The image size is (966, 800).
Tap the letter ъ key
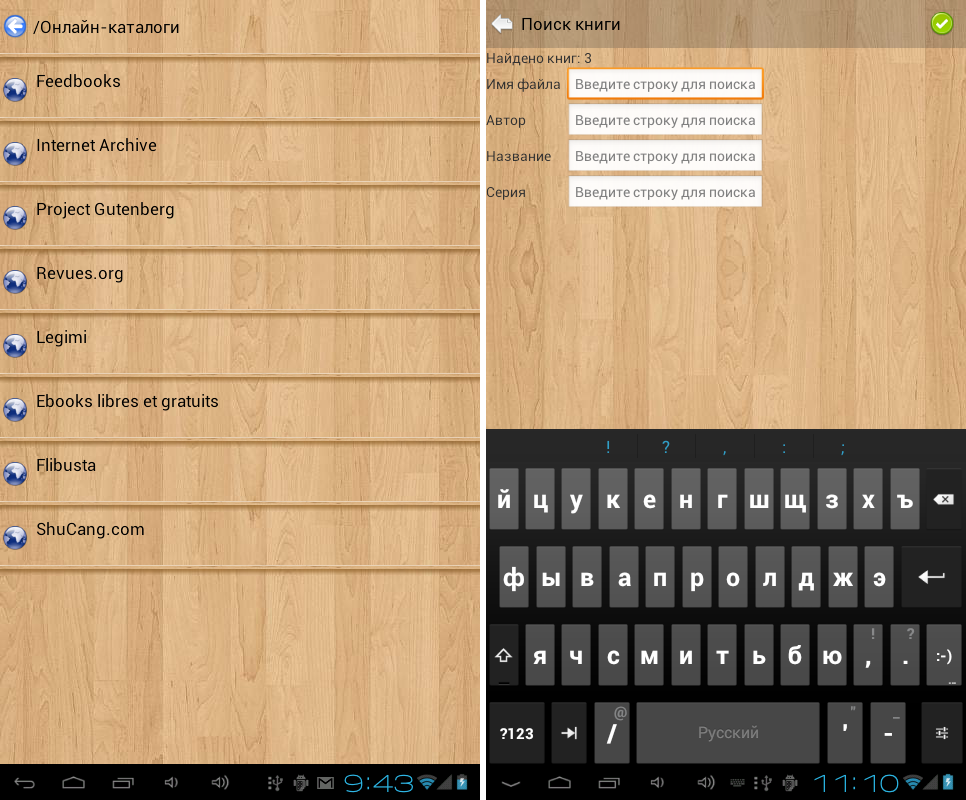(905, 499)
